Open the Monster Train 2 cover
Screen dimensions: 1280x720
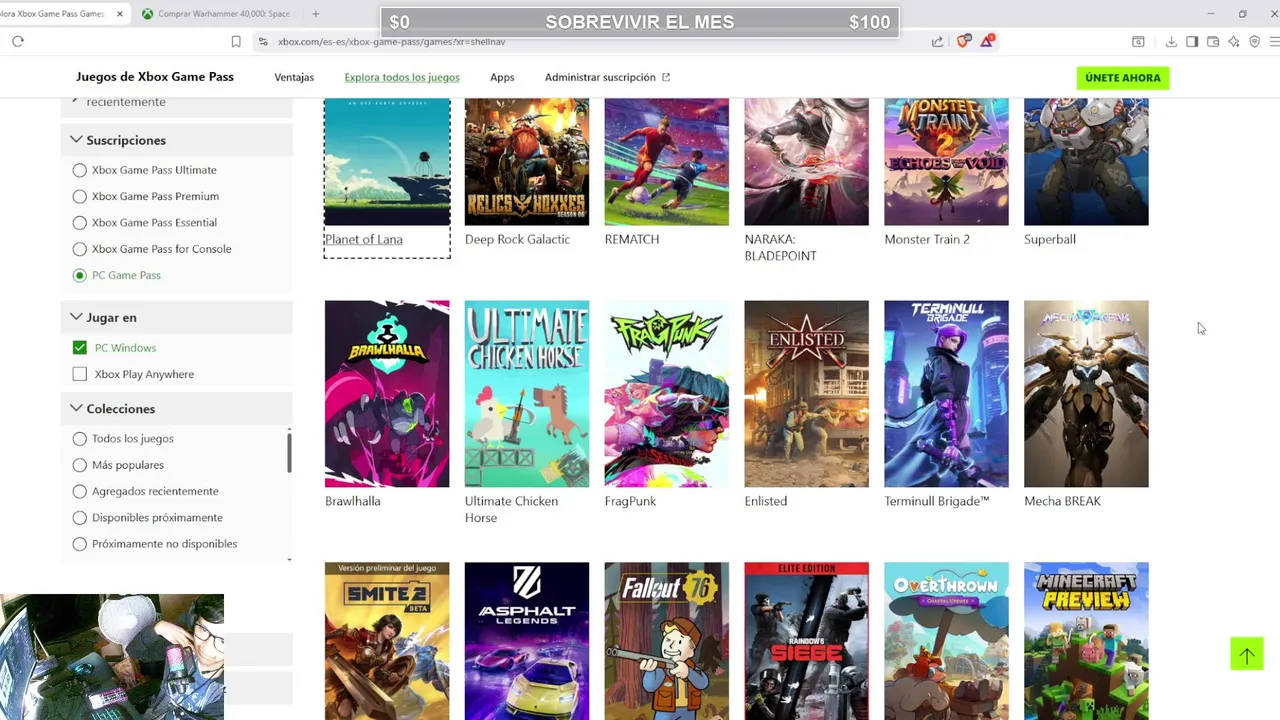click(x=946, y=162)
